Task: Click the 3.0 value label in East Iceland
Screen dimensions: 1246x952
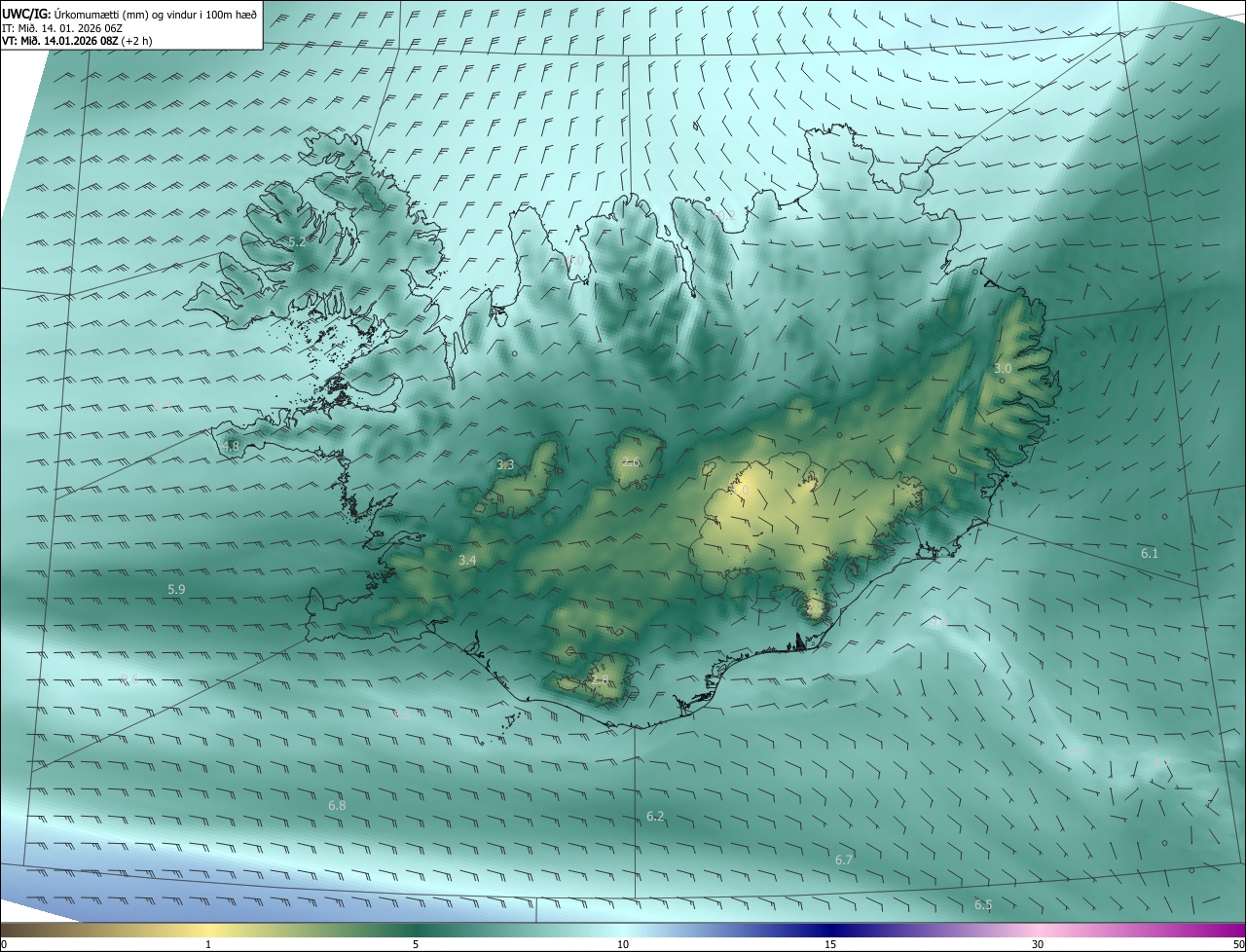Action: (1003, 368)
